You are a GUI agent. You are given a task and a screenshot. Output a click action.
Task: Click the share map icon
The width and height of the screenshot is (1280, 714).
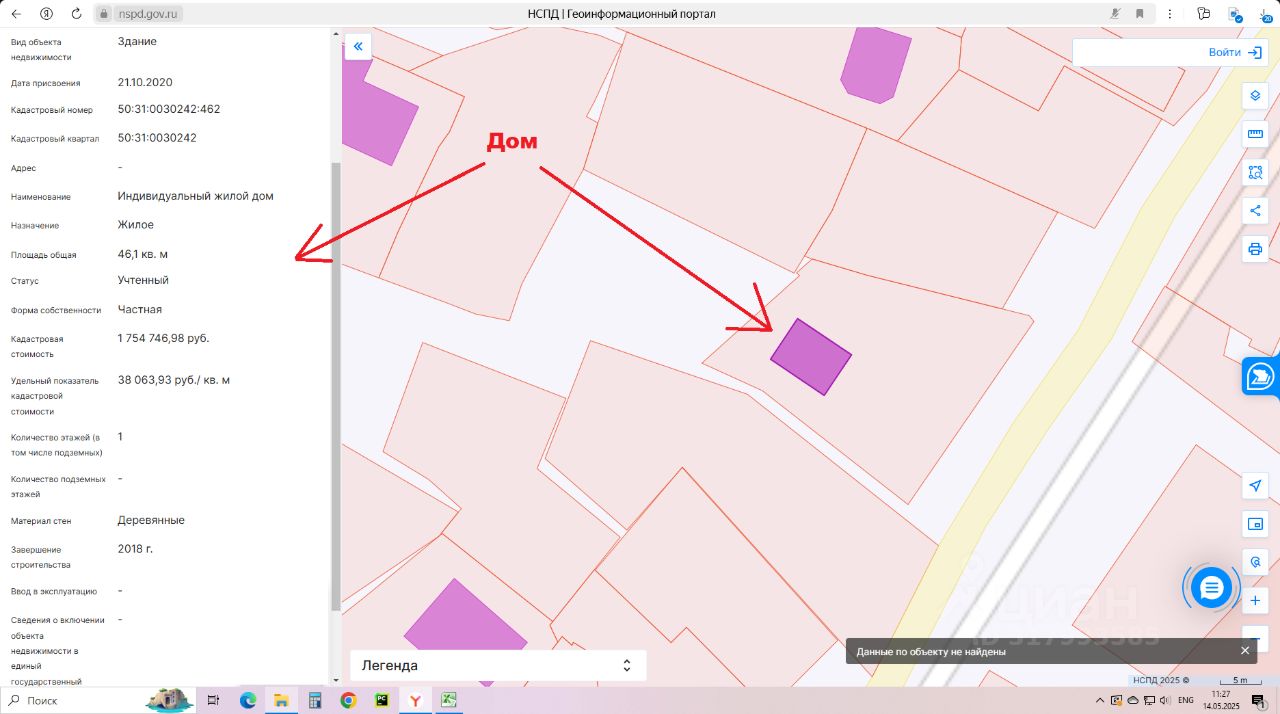point(1255,210)
